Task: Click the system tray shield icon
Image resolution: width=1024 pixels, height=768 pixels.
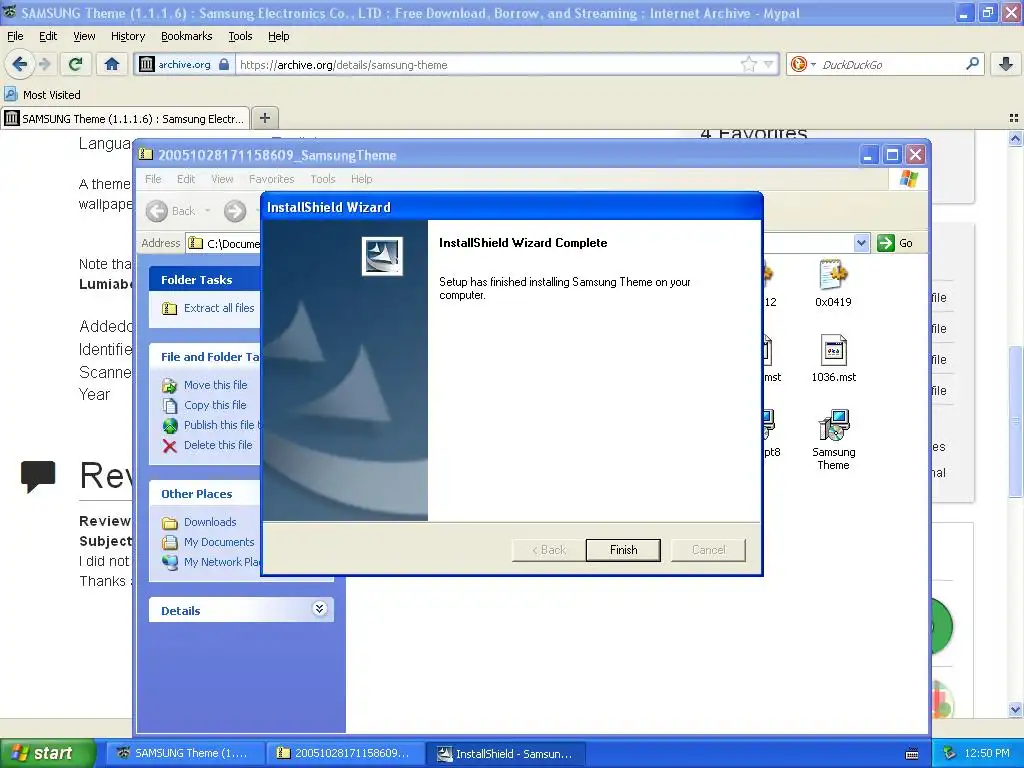Action: tap(950, 753)
